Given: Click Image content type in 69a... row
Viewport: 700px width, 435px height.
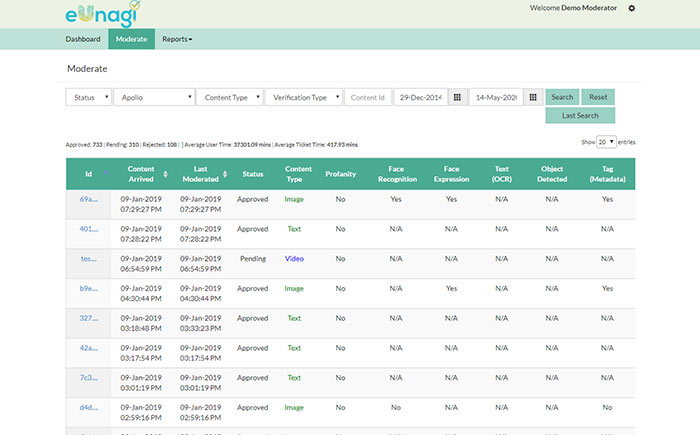Looking at the screenshot, I should (x=294, y=199).
